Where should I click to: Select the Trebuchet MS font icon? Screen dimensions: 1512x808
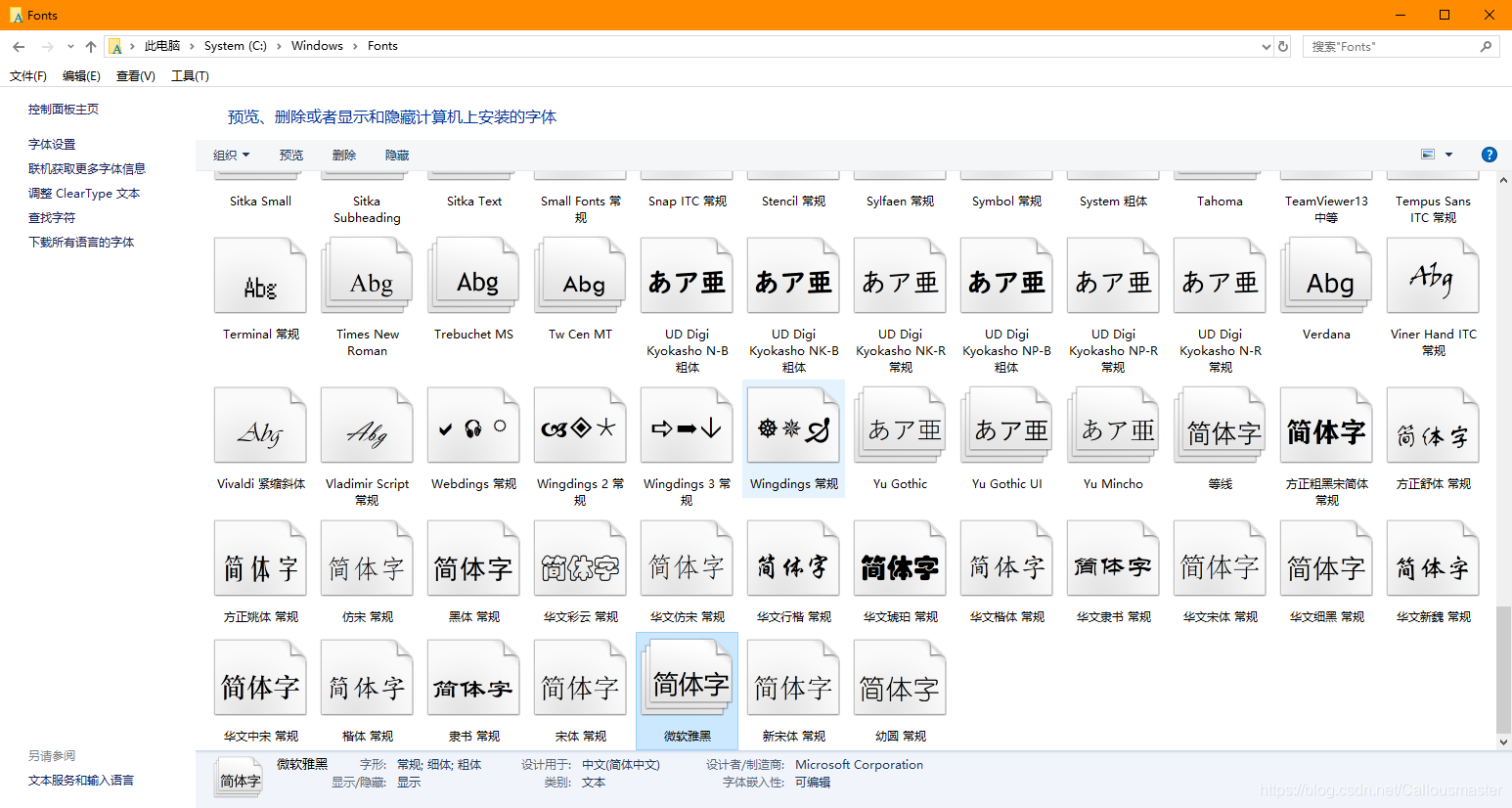point(473,277)
